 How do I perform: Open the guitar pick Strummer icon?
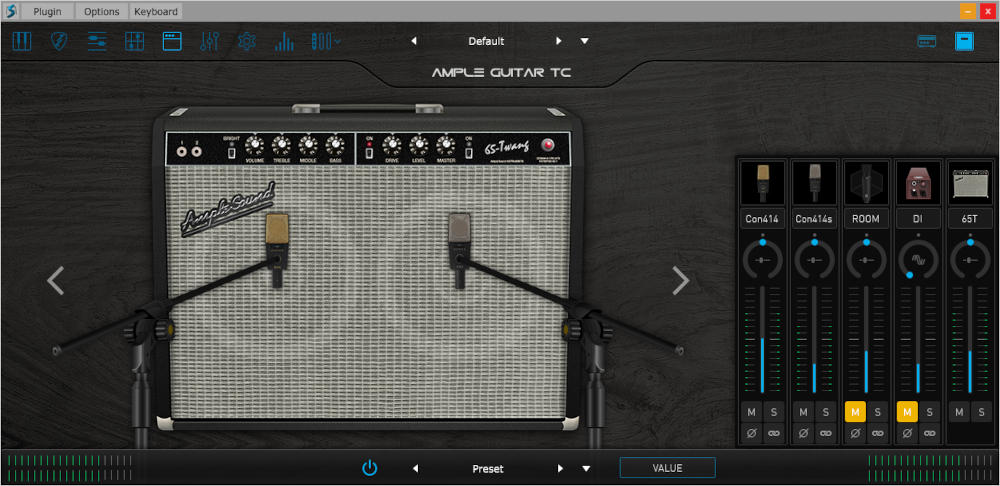(x=59, y=41)
